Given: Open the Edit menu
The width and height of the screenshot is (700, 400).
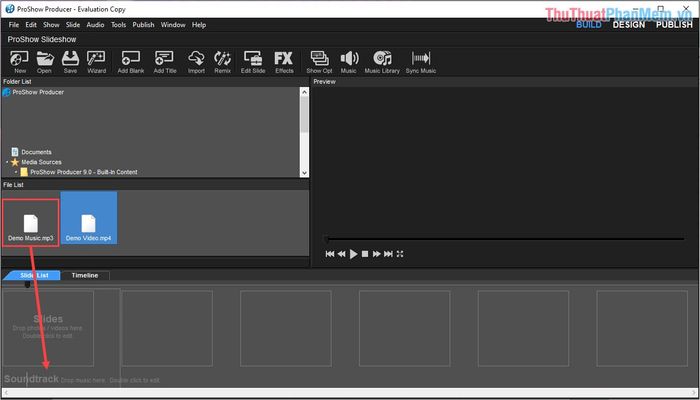Looking at the screenshot, I should pyautogui.click(x=31, y=25).
